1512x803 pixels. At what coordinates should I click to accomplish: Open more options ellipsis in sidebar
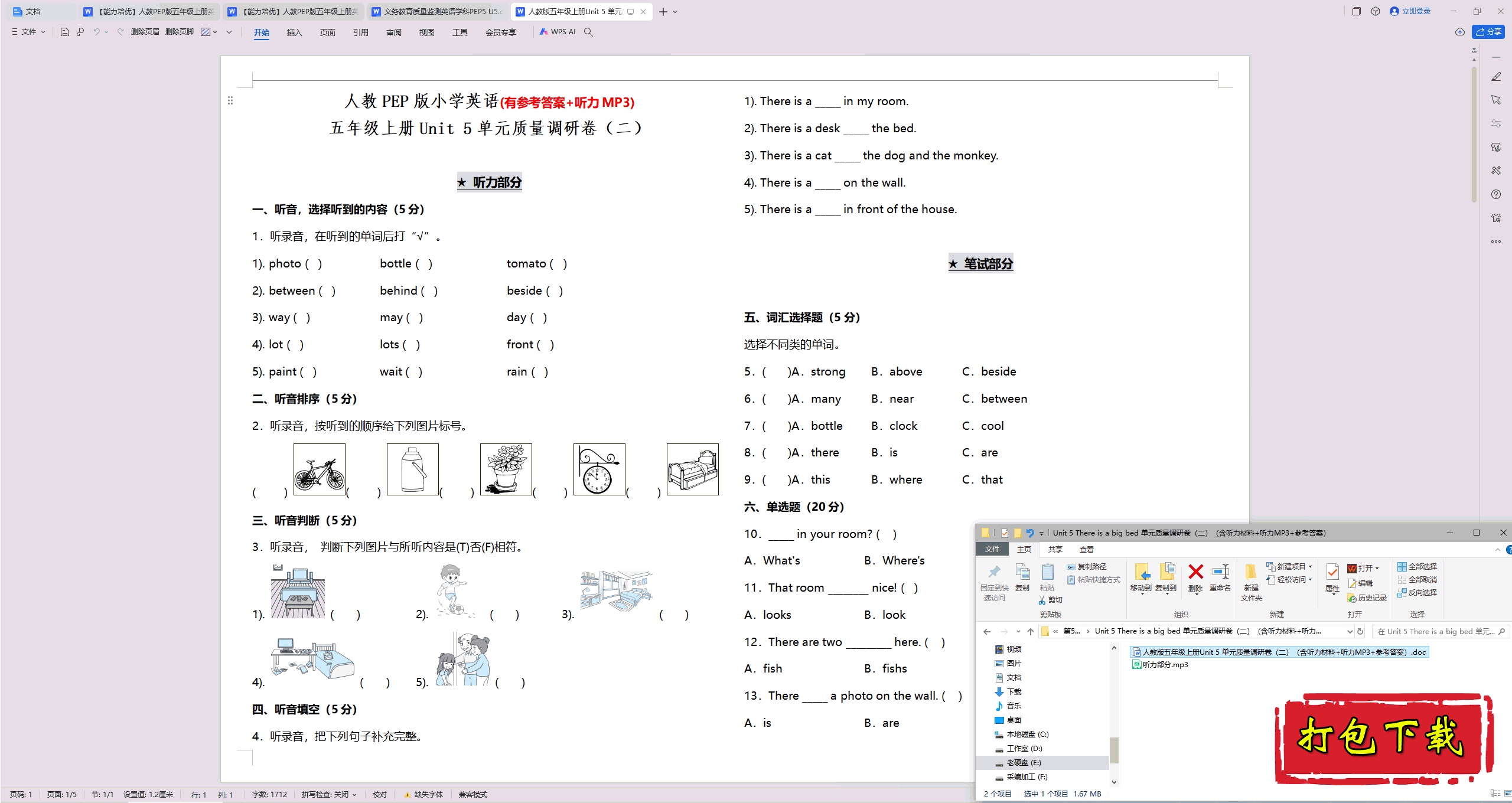pyautogui.click(x=1496, y=241)
